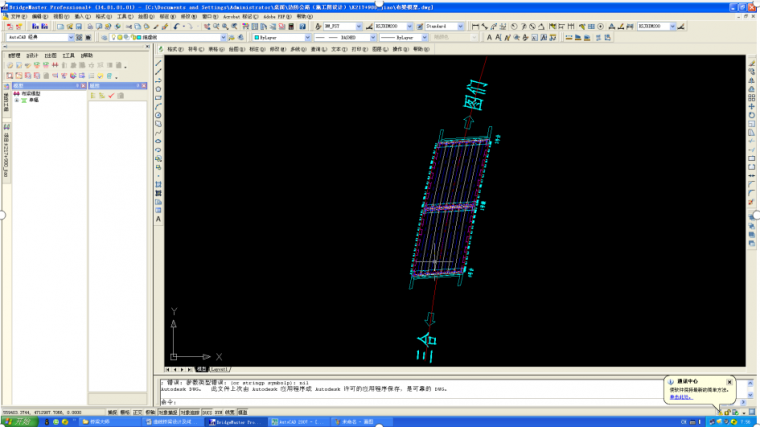Viewport: 760px width, 427px height.
Task: Open the Standard table style dropdown
Action: [x=460, y=26]
